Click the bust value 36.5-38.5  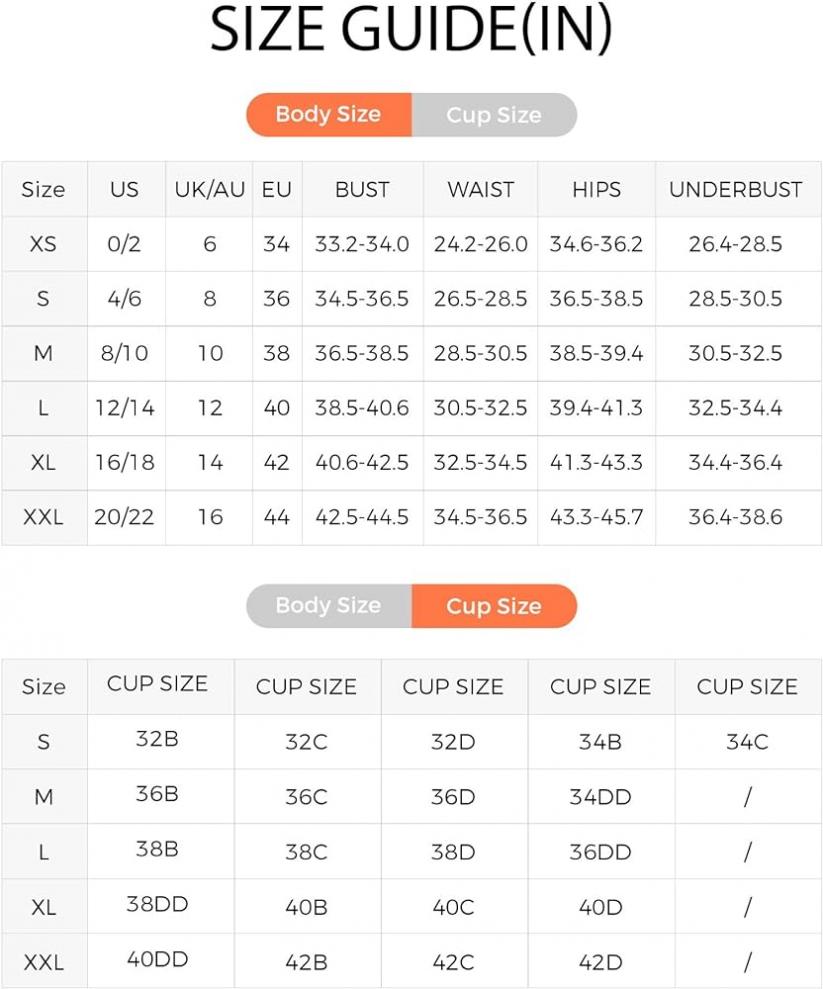point(362,353)
